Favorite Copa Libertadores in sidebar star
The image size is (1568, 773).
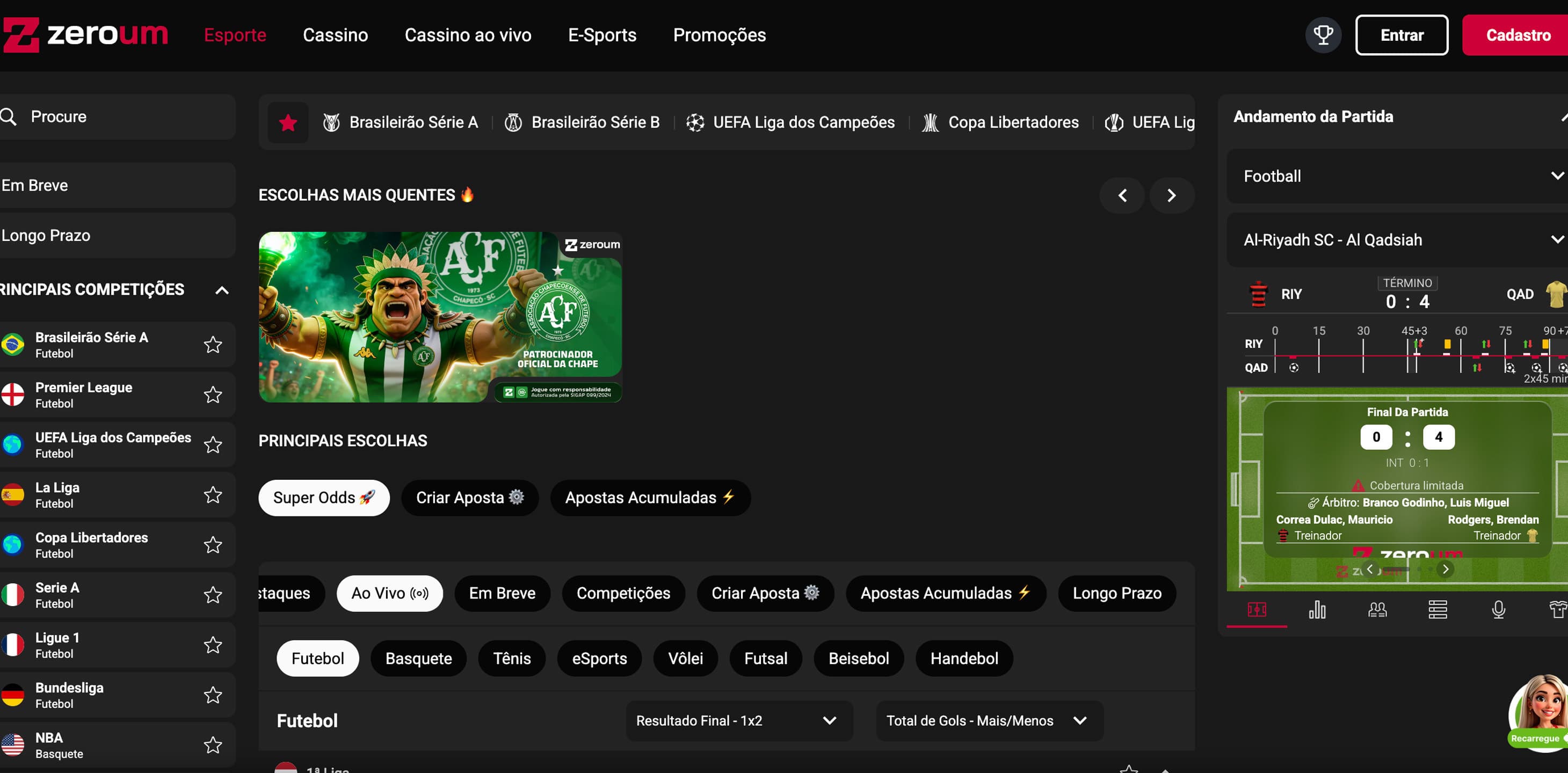pyautogui.click(x=213, y=544)
